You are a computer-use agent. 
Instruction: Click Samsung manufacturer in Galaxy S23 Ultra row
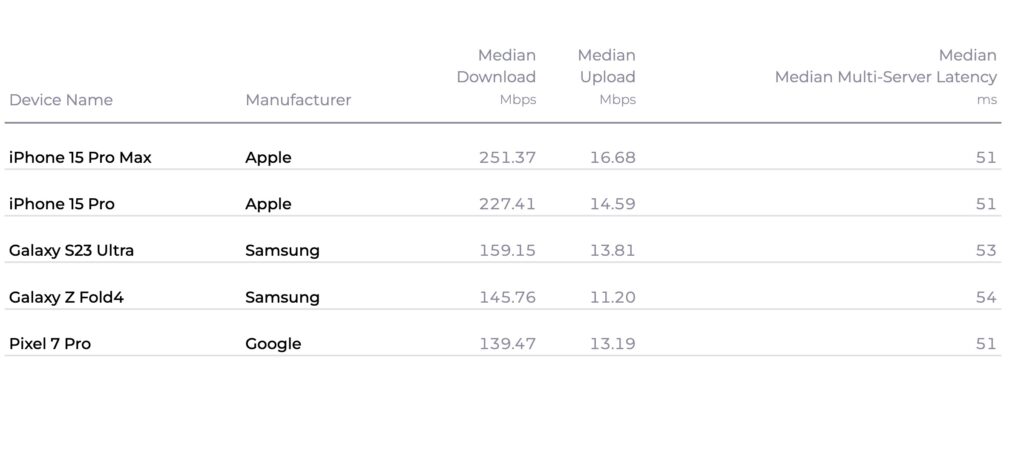(283, 251)
